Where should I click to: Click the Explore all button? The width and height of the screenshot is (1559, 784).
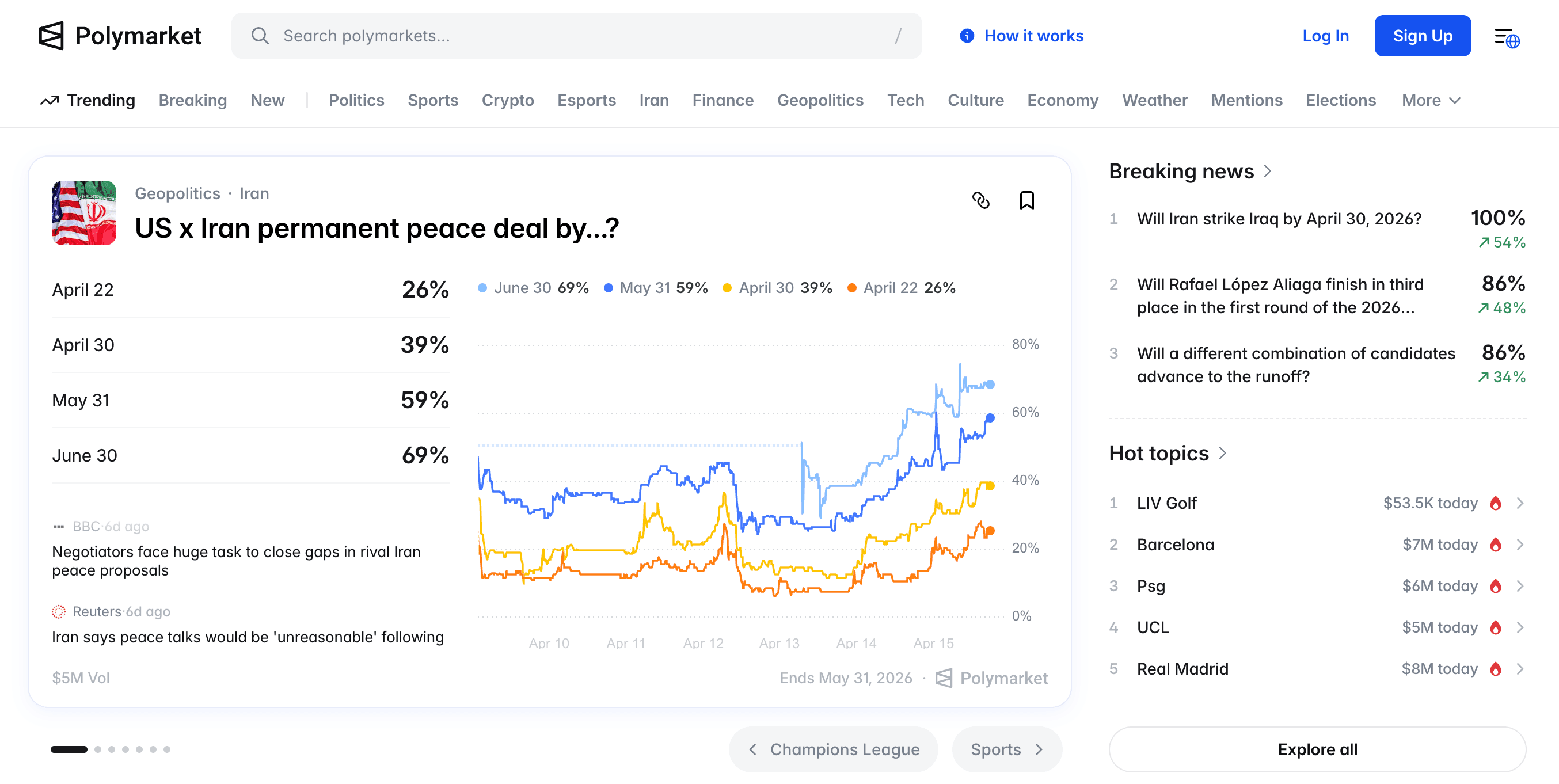(x=1317, y=749)
